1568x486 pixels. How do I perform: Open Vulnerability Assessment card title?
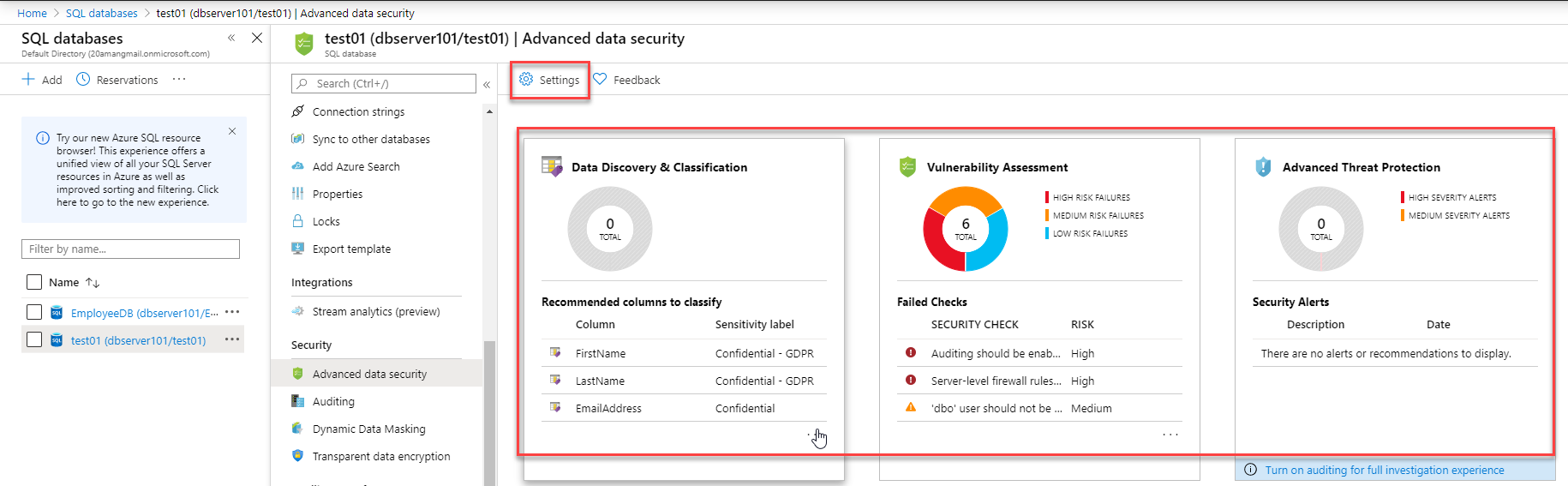(997, 167)
